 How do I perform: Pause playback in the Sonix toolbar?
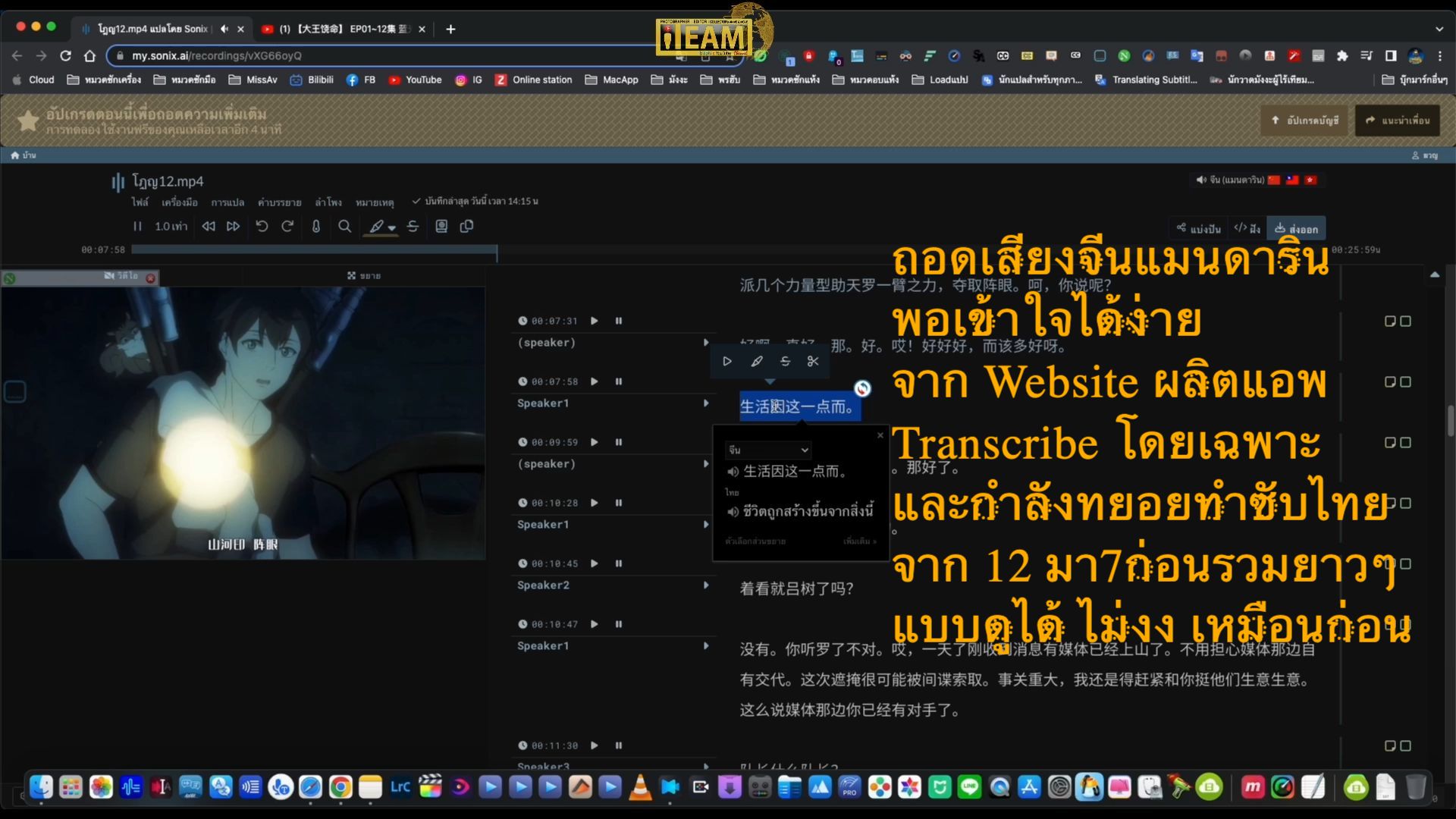137,226
